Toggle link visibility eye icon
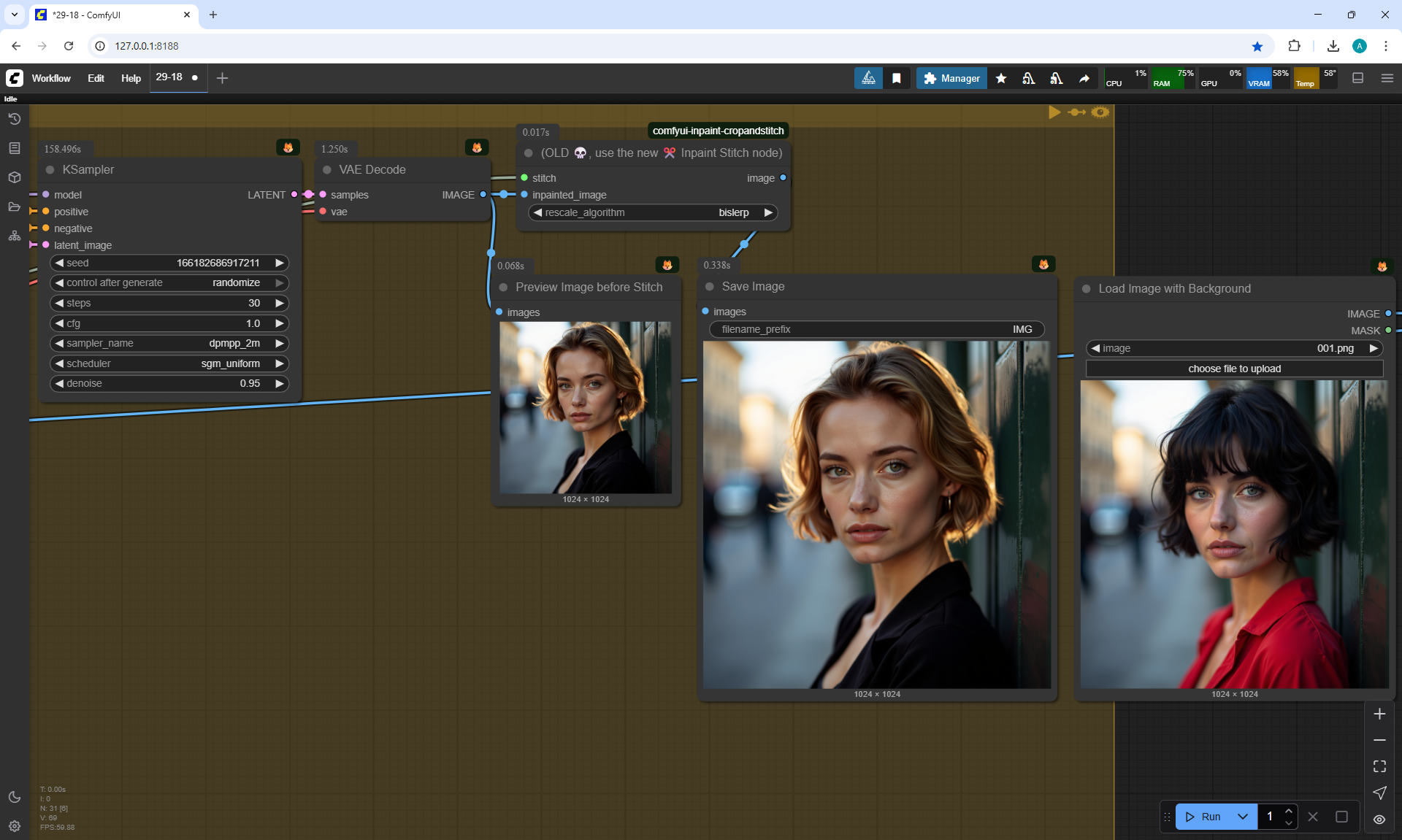 tap(1379, 820)
